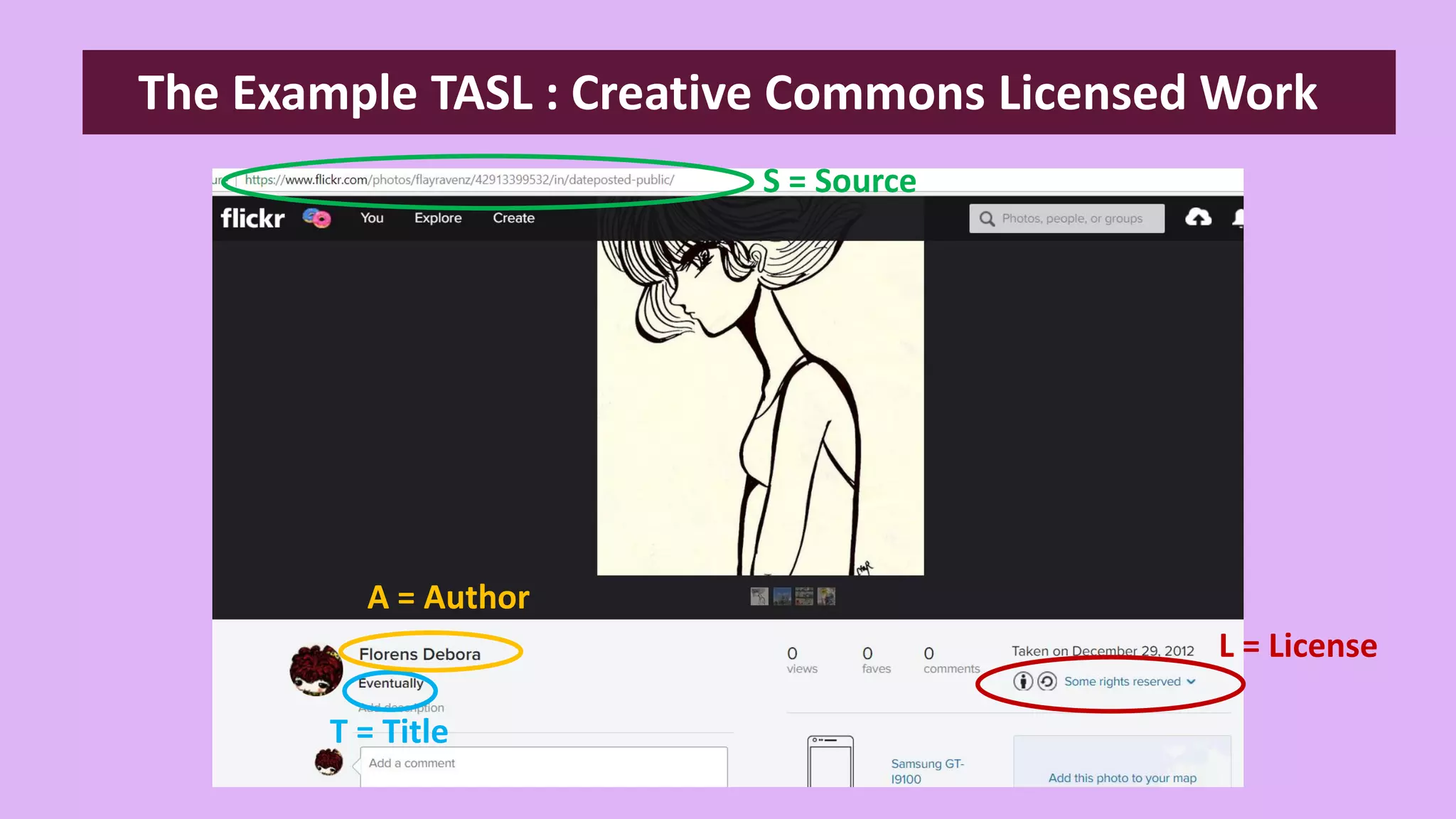Select the You tab in the navbar
The height and width of the screenshot is (819, 1456).
coord(372,218)
